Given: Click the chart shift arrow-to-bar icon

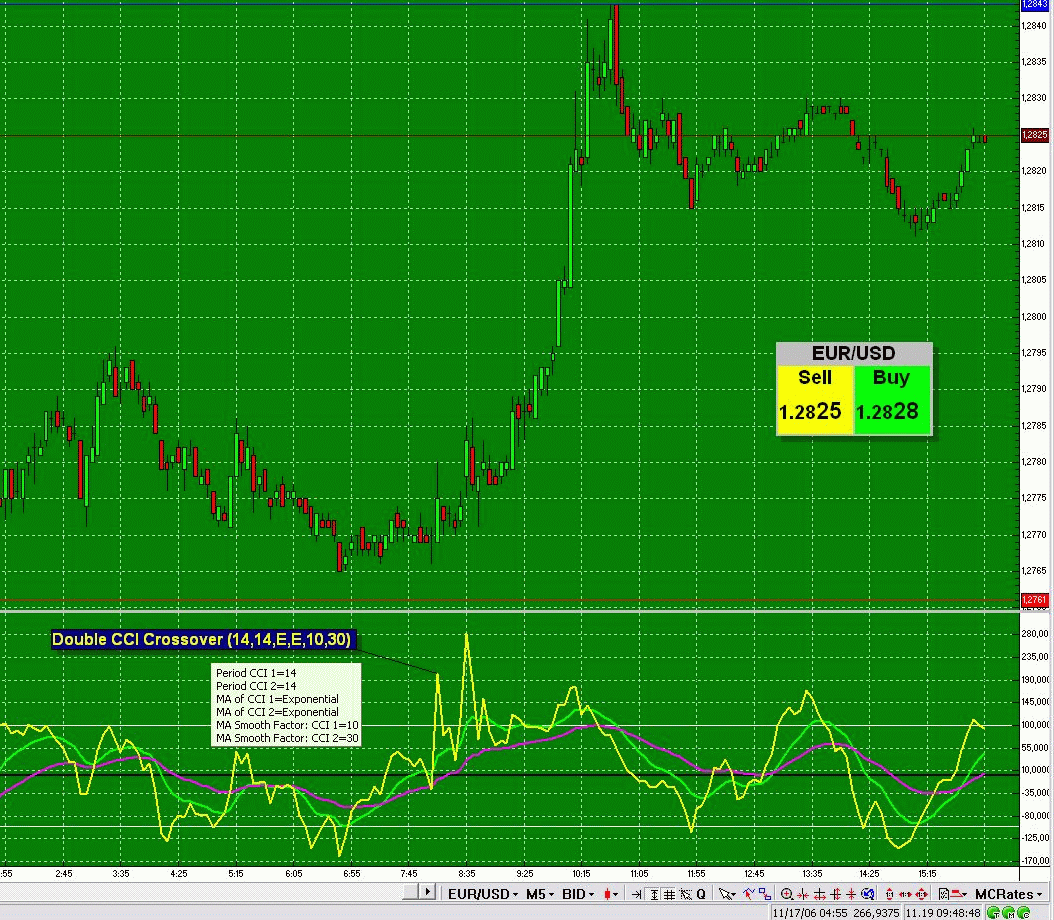Looking at the screenshot, I should [x=637, y=894].
